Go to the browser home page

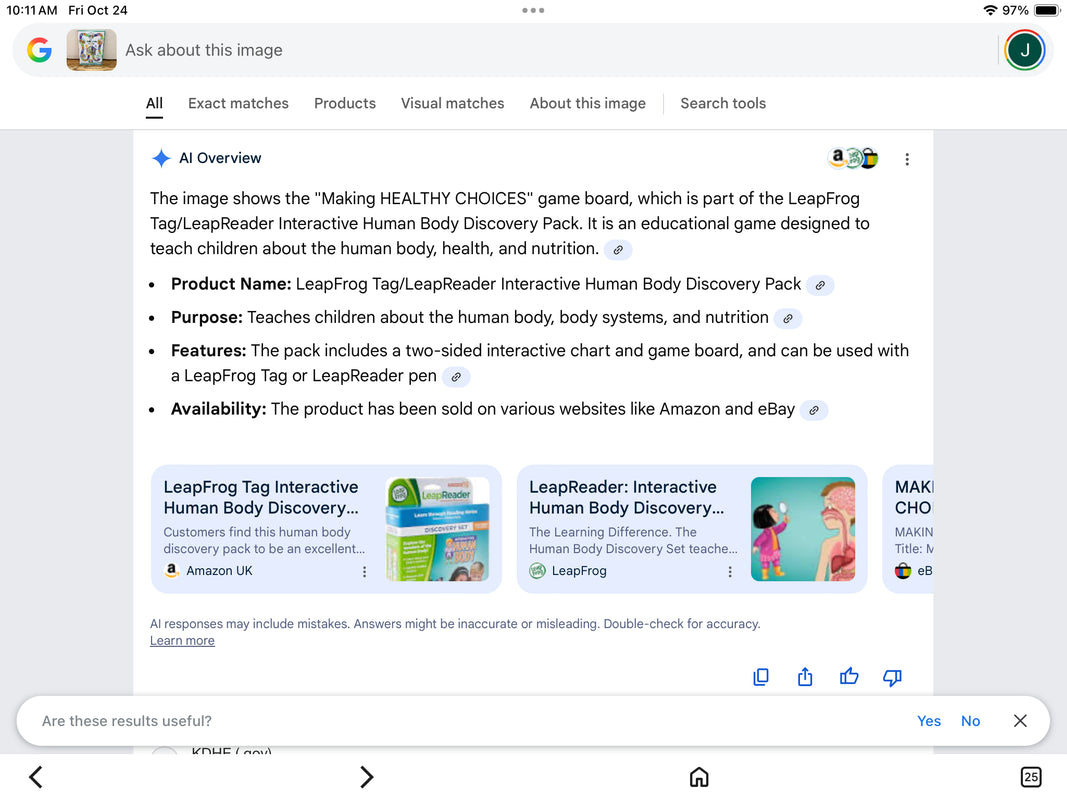click(x=699, y=777)
